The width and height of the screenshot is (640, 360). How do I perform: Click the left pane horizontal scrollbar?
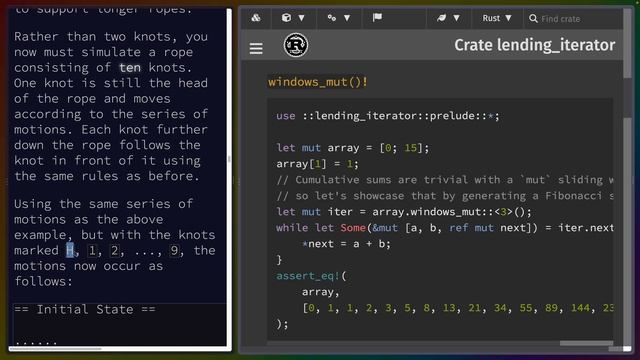[x=55, y=349]
